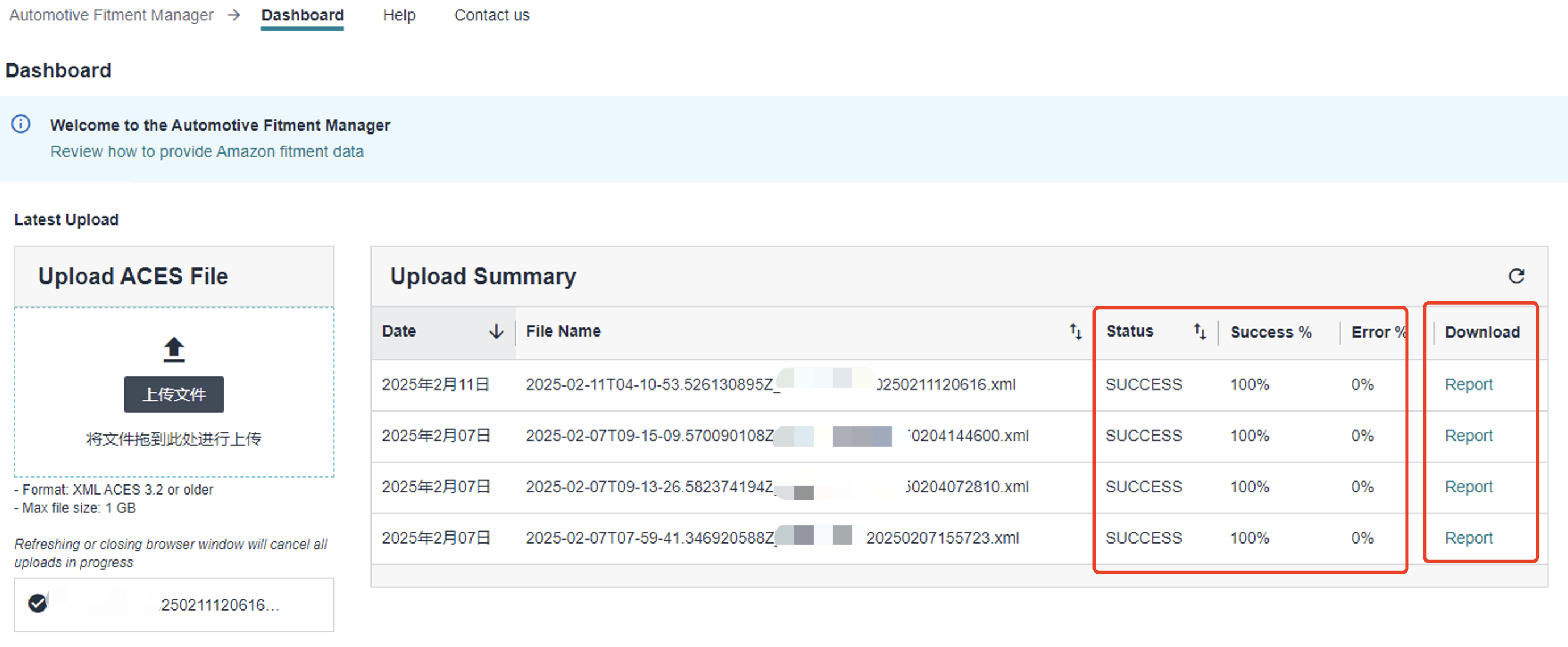The image size is (1568, 647).
Task: Click the Status column sort icon
Action: click(x=1199, y=331)
